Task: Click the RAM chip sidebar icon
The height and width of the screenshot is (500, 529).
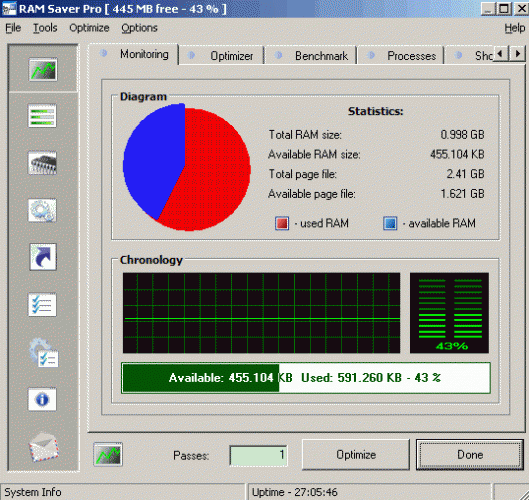Action: point(42,163)
